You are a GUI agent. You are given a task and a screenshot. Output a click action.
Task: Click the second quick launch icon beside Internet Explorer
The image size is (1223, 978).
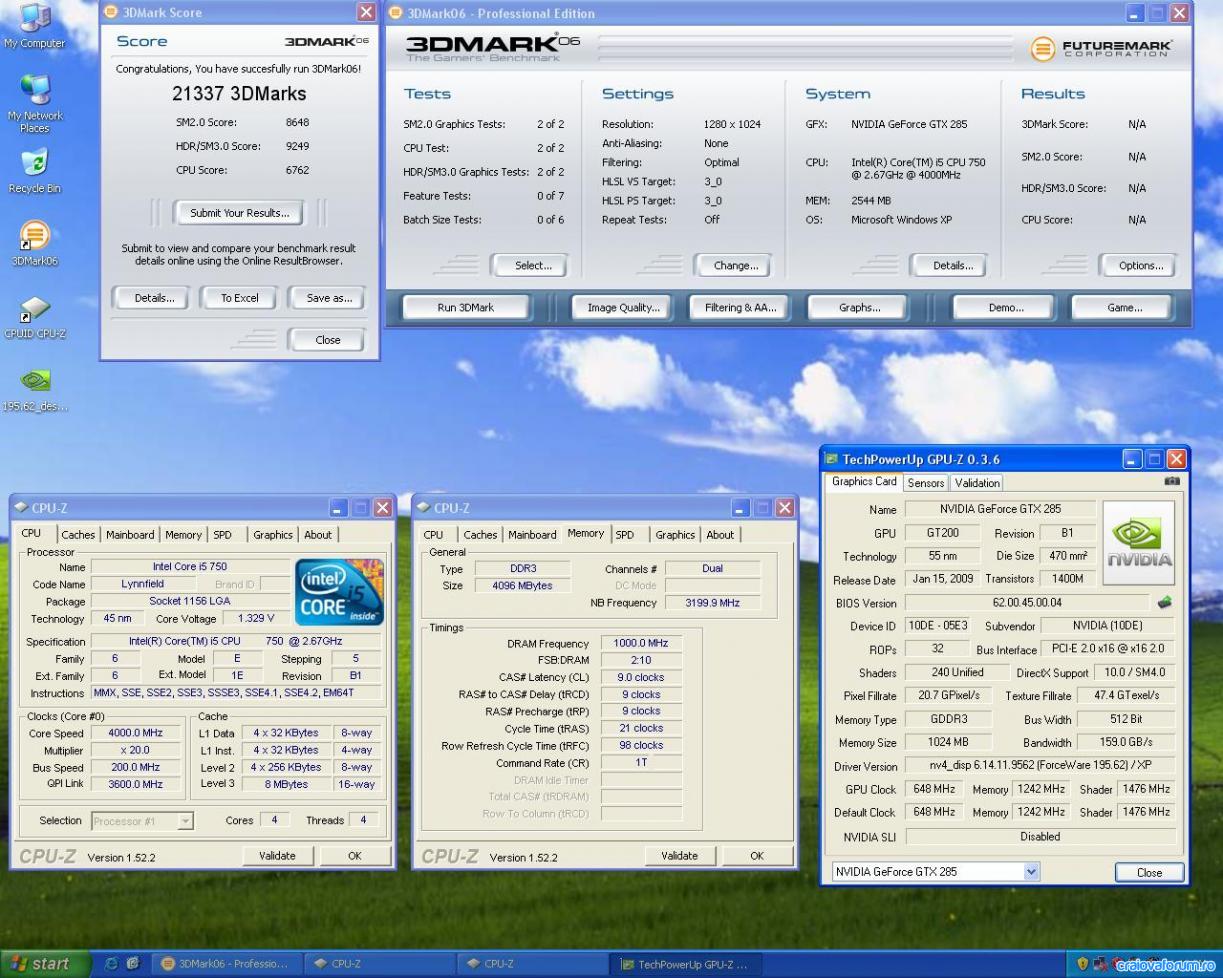coord(133,964)
